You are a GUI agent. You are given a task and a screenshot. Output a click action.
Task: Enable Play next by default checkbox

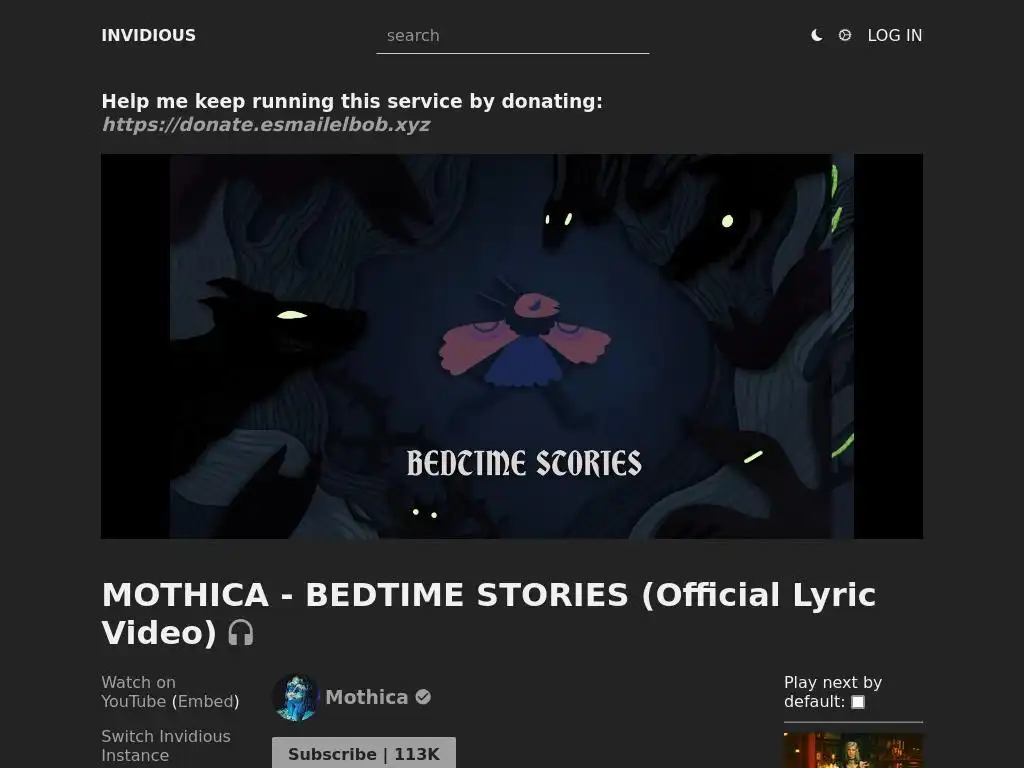(x=858, y=702)
